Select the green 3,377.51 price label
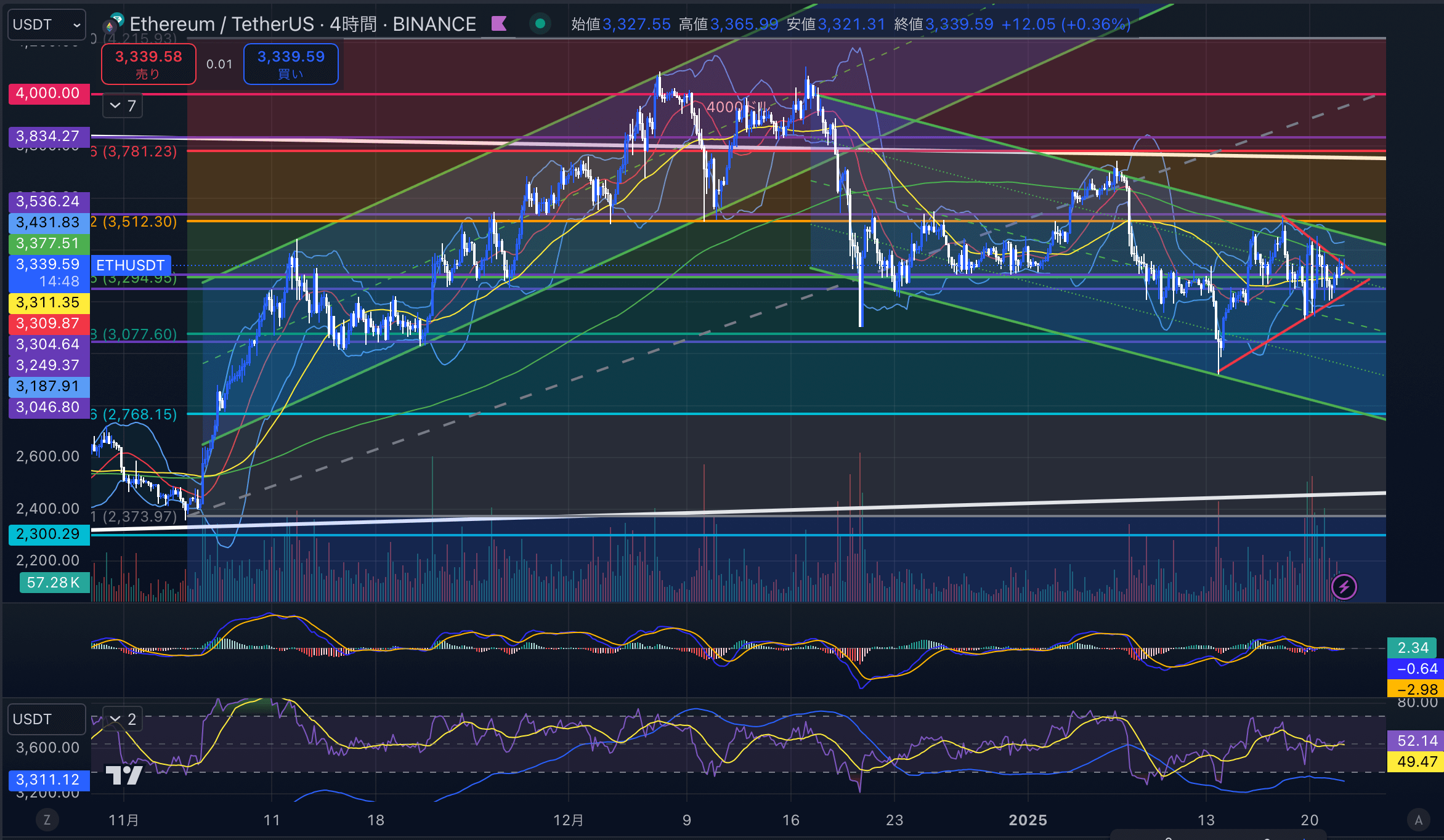 (49, 243)
